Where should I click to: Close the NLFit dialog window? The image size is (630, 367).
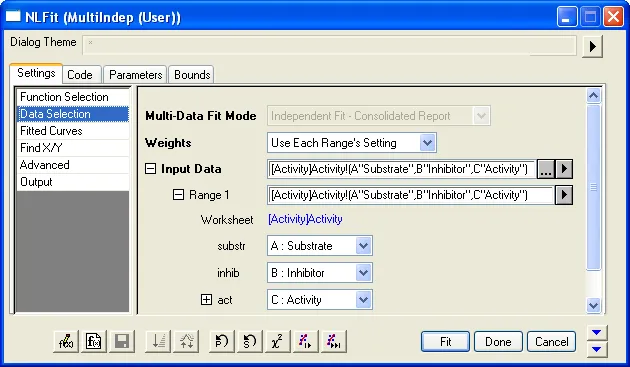[614, 17]
